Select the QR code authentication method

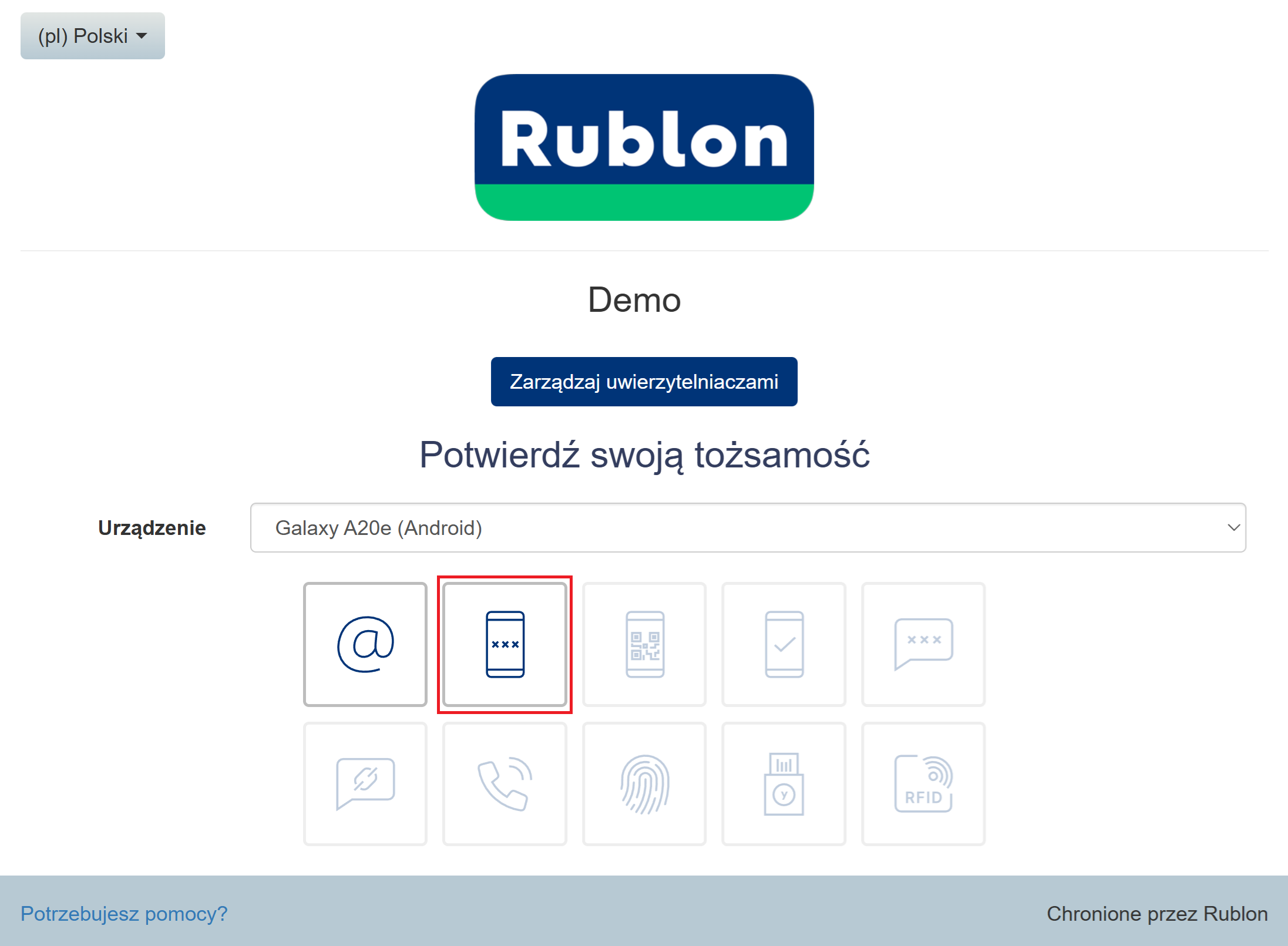[x=644, y=644]
